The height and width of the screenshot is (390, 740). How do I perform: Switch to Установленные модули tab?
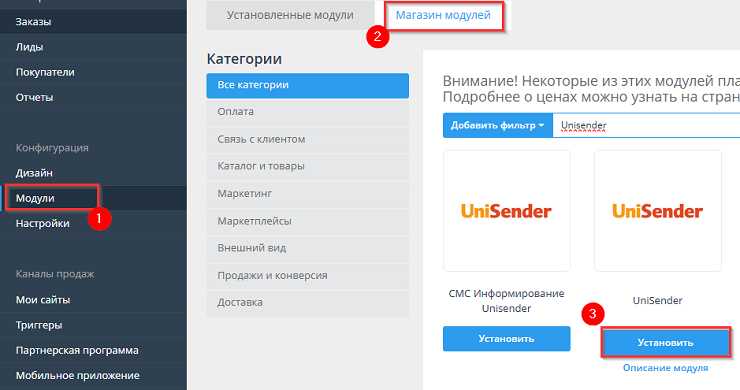point(290,15)
